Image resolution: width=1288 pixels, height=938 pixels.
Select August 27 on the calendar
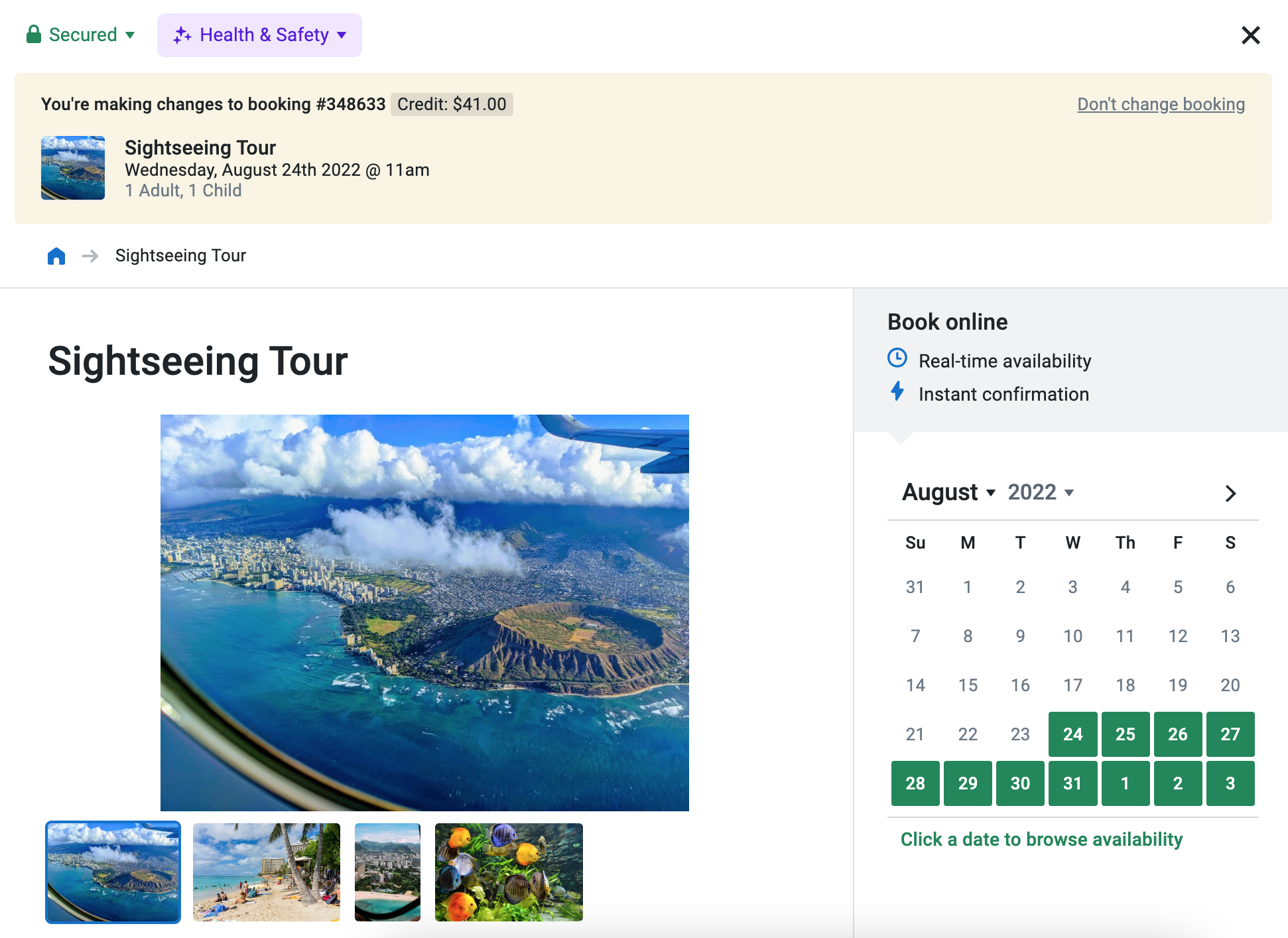coord(1230,734)
